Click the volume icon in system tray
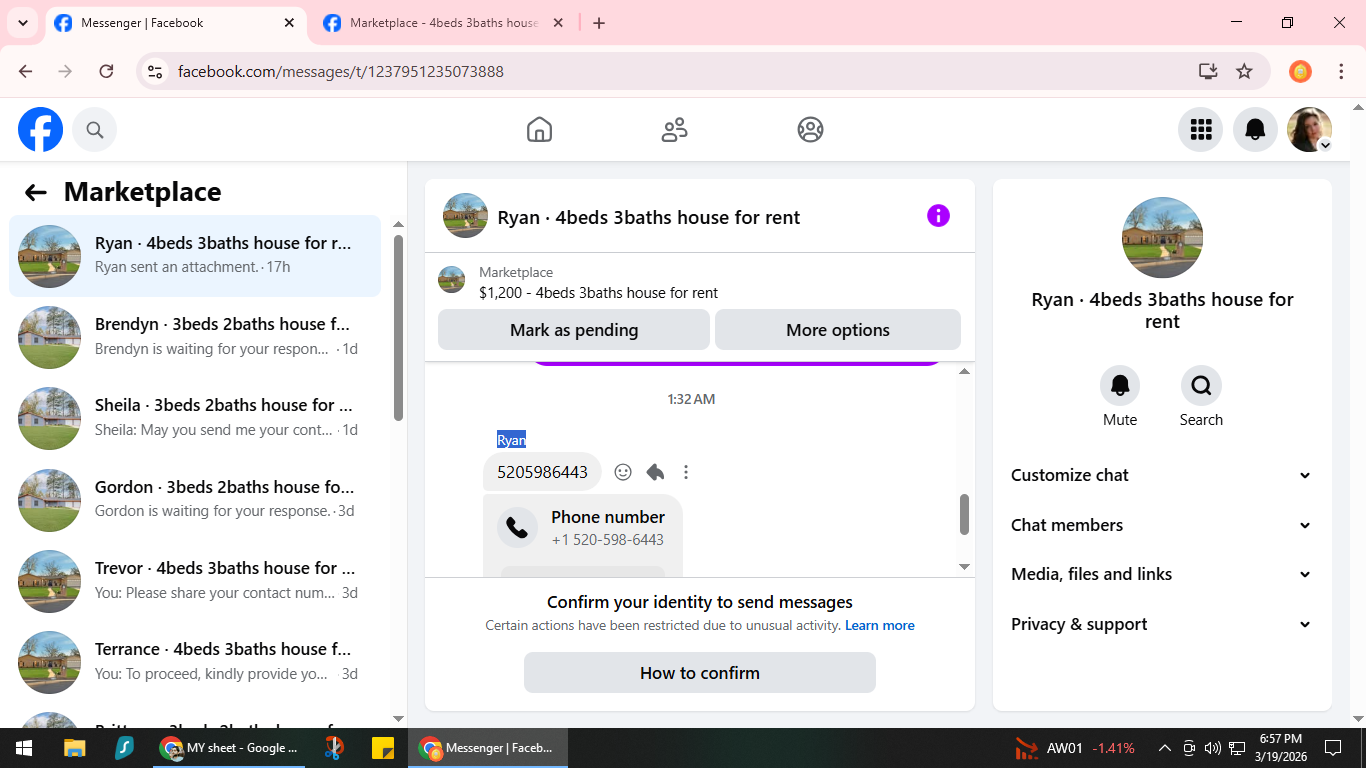The height and width of the screenshot is (768, 1366). click(x=1213, y=748)
